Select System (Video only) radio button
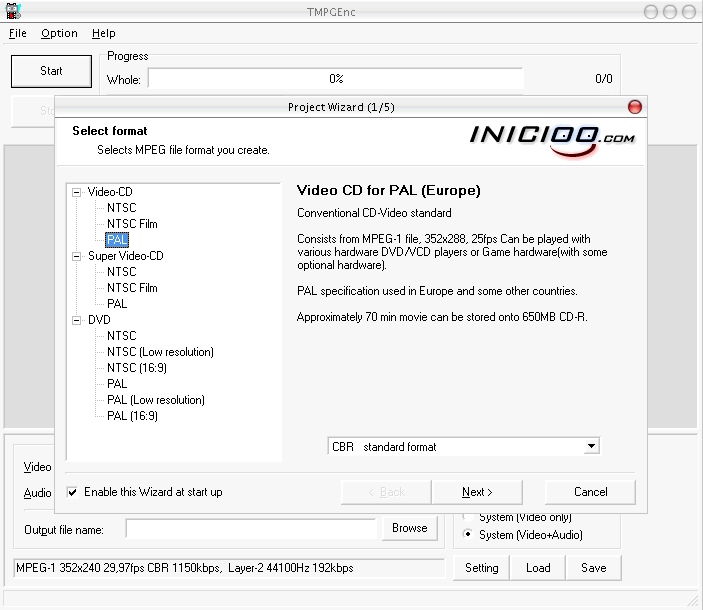 468,517
